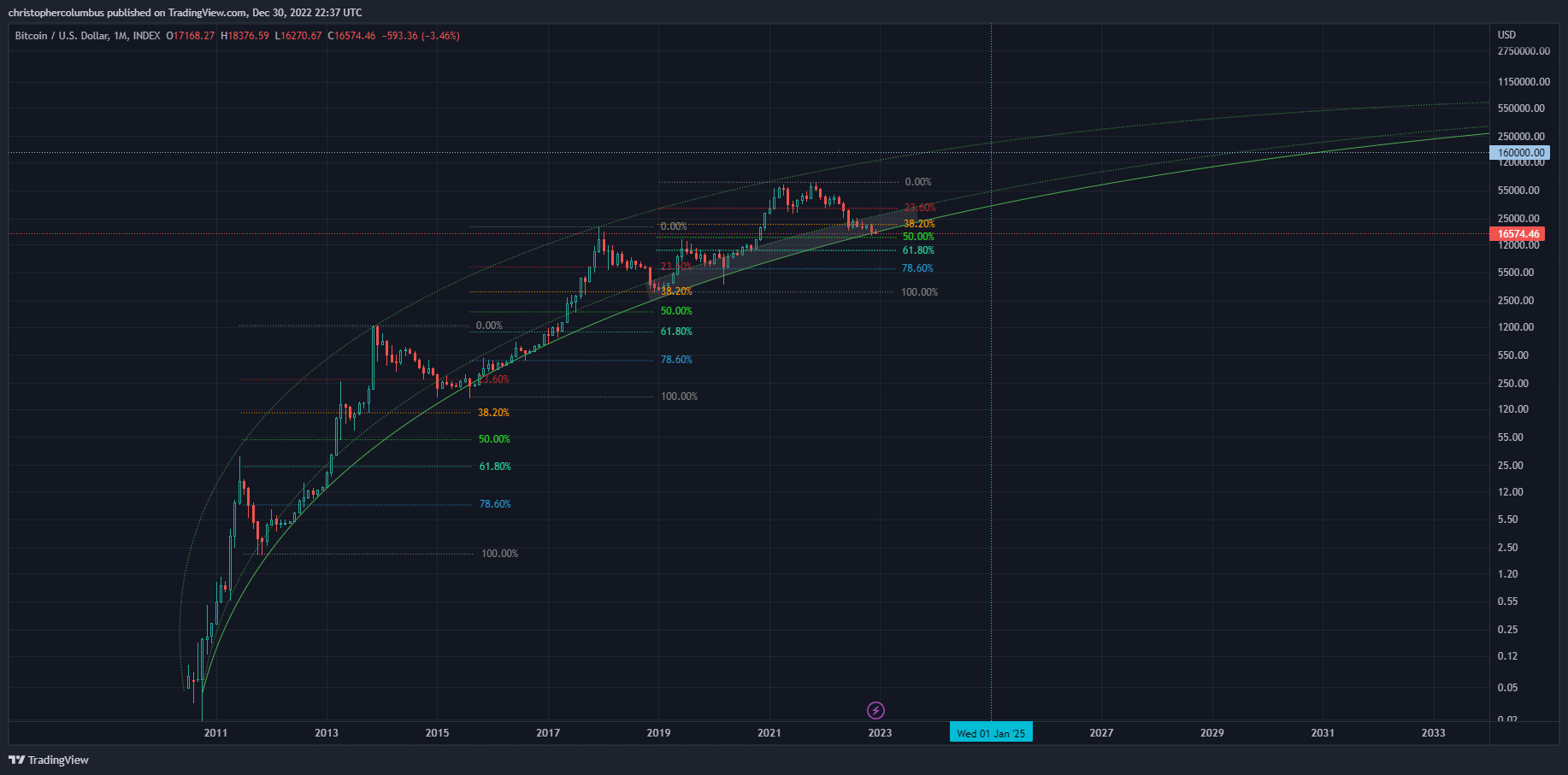Click the 0.12 price axis label
Image resolution: width=1568 pixels, height=775 pixels.
click(1508, 656)
